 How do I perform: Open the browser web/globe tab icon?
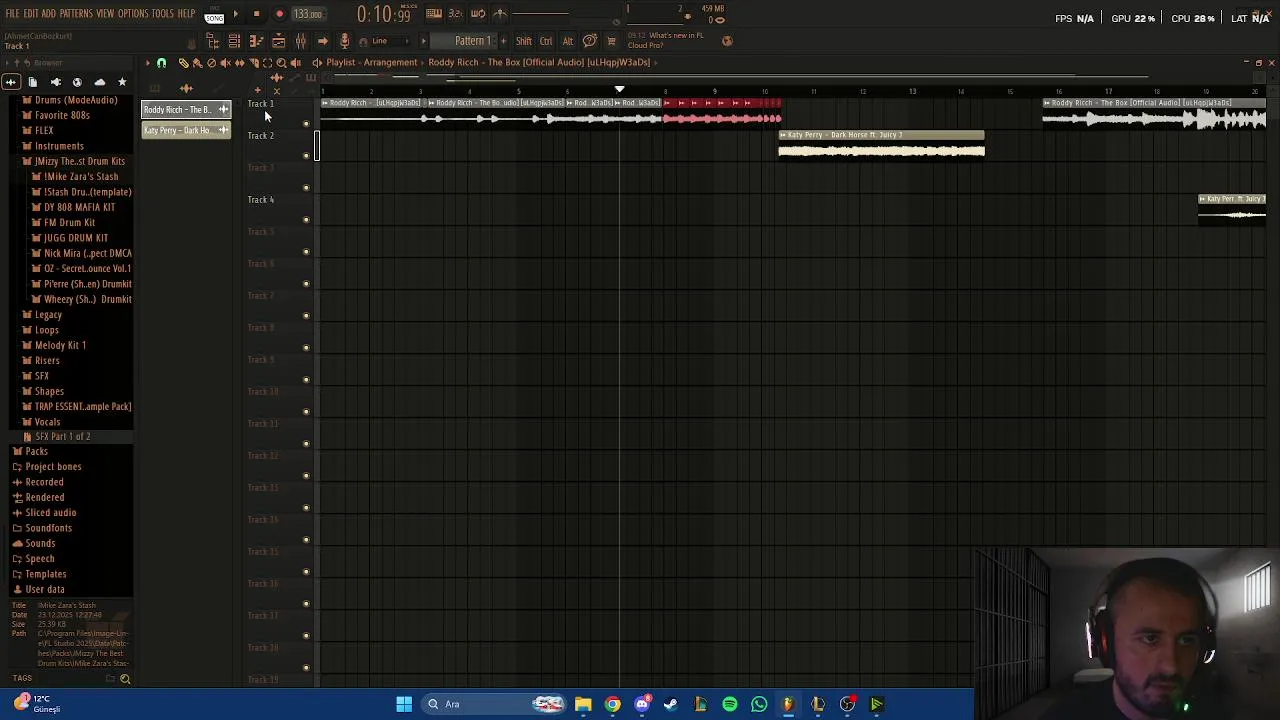click(x=77, y=82)
